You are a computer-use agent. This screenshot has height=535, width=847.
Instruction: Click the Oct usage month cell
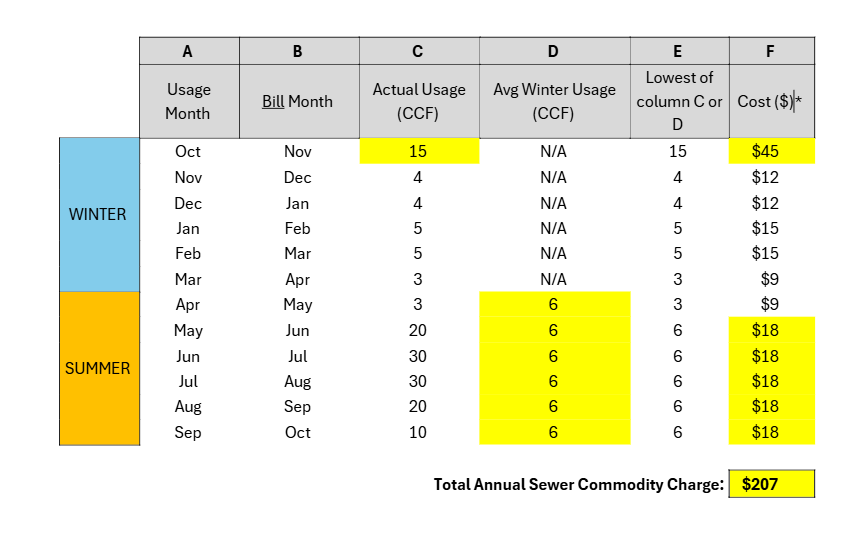(x=188, y=151)
